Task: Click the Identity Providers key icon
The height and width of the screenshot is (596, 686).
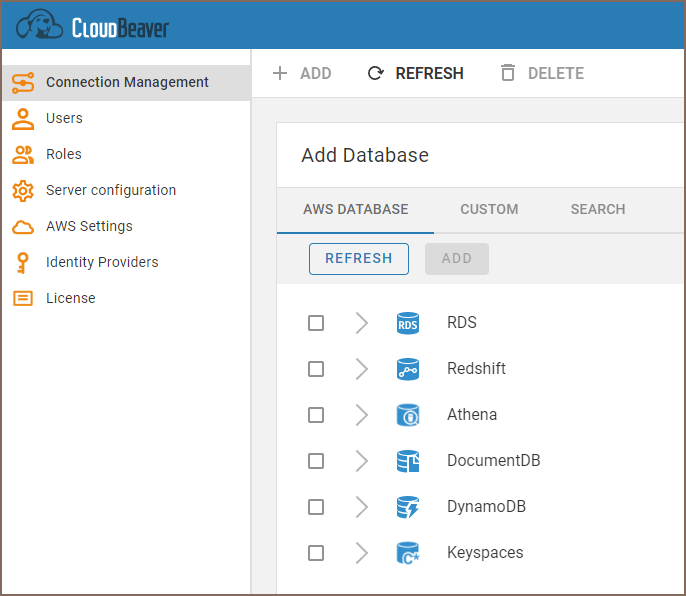Action: 22,262
